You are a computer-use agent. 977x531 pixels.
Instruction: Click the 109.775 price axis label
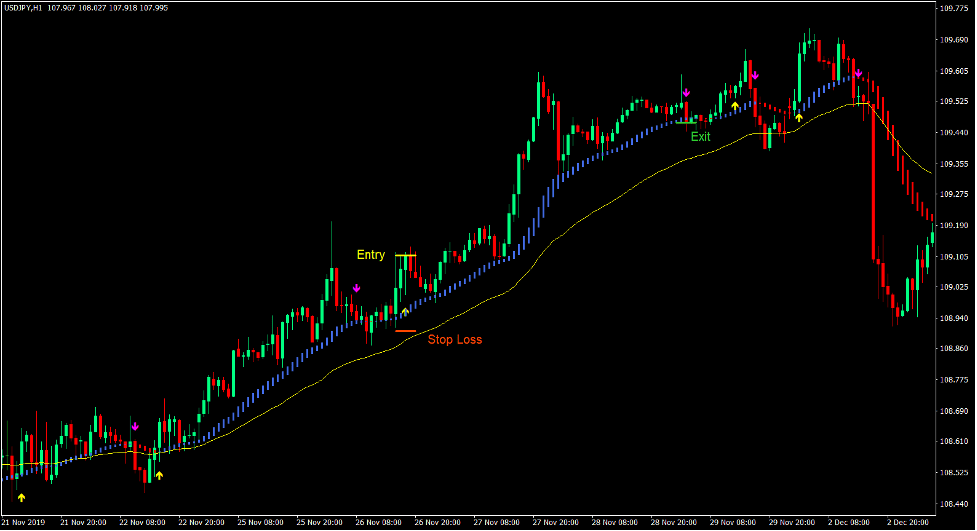click(x=954, y=9)
